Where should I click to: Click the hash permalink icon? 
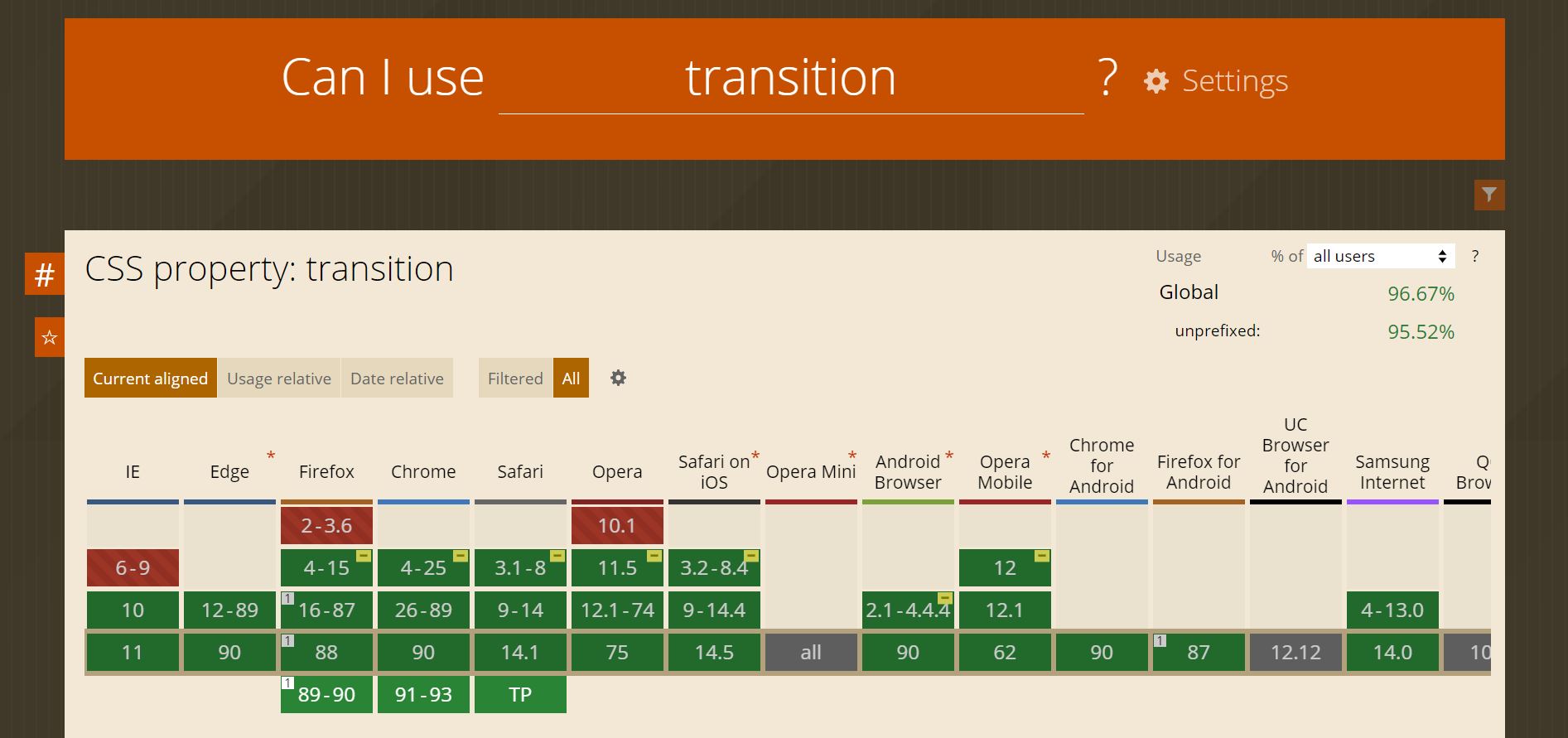pos(45,273)
